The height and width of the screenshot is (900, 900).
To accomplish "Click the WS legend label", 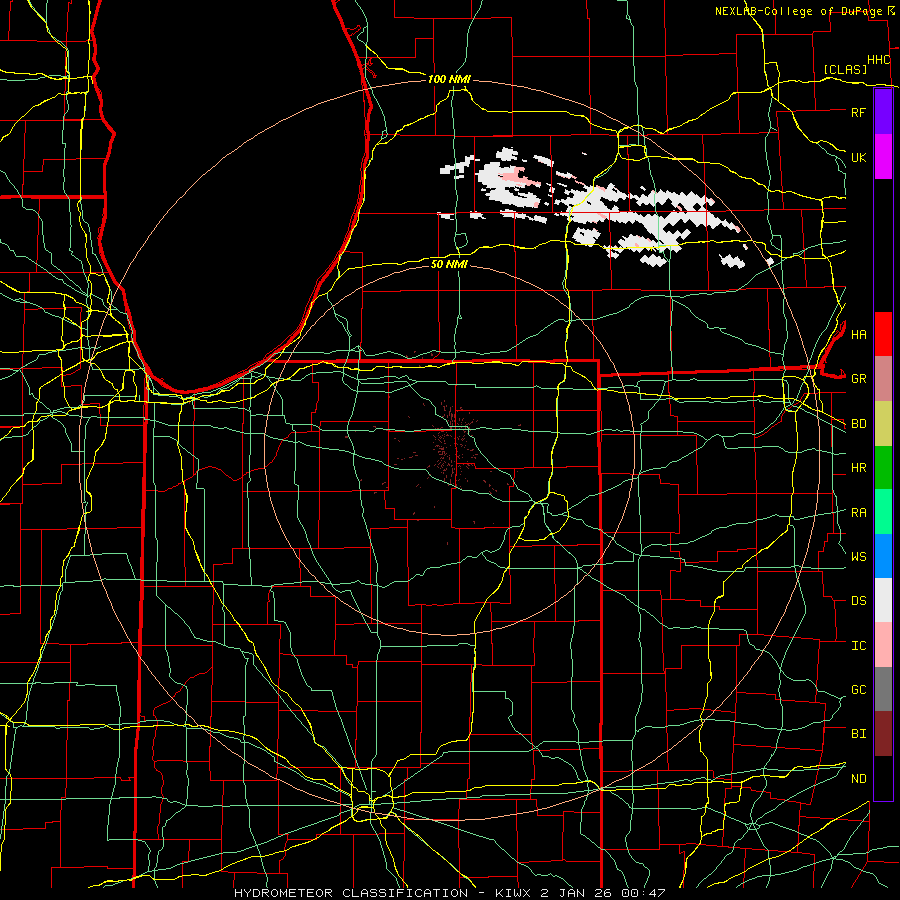I will click(858, 557).
